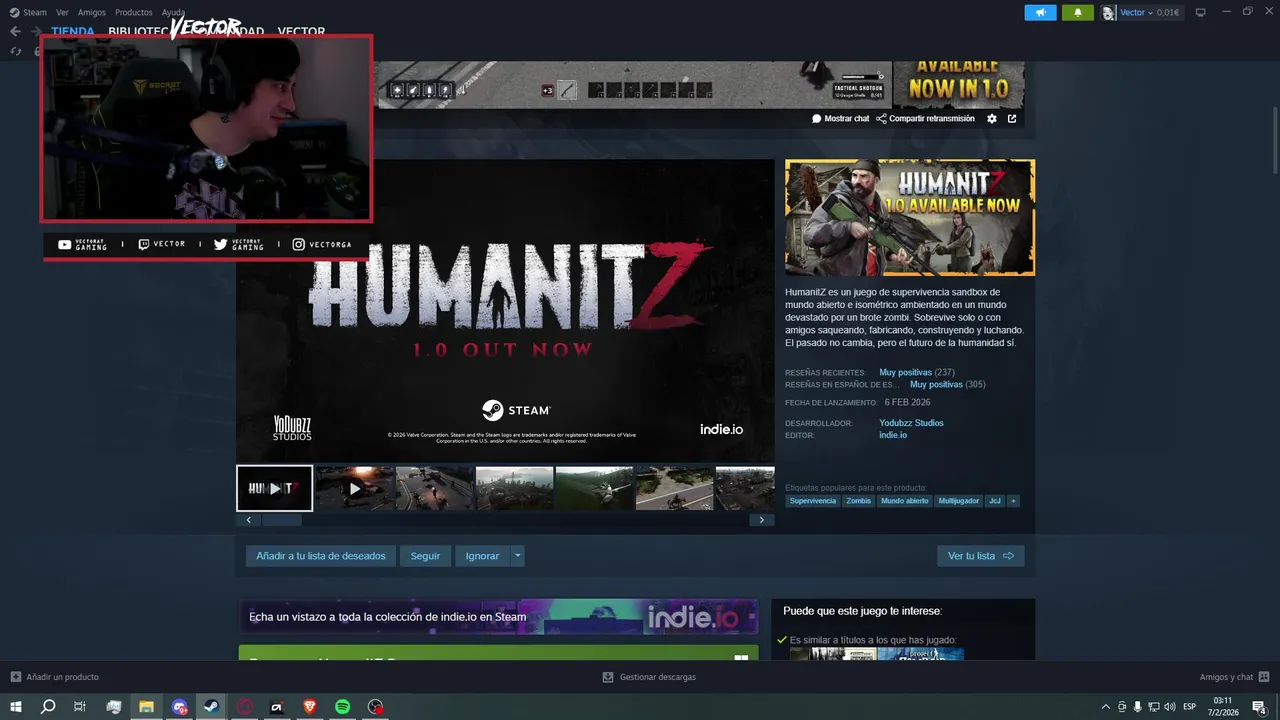Open Windows taskbar search
This screenshot has height=720, width=1280.
(x=48, y=707)
